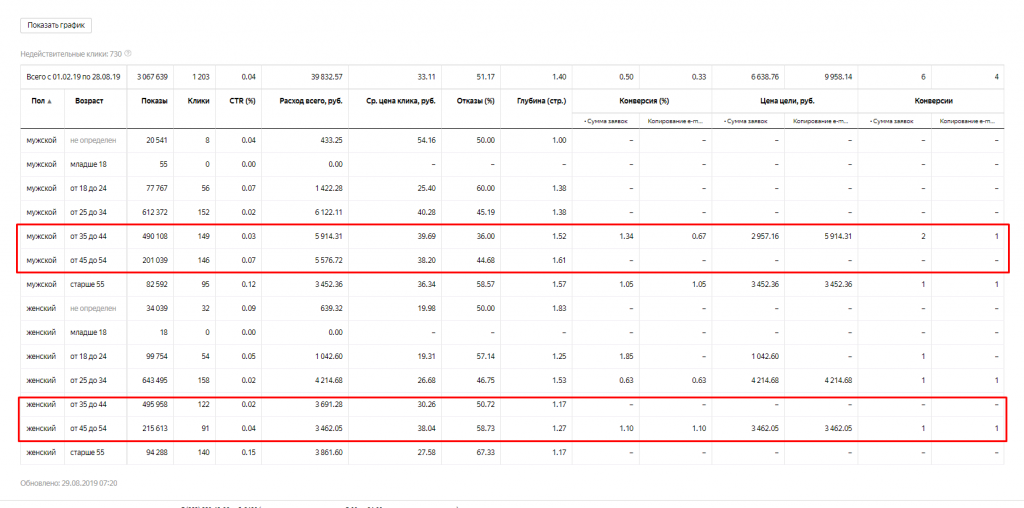Select total average click price '33.11'
Image resolution: width=1024 pixels, height=508 pixels.
(426, 77)
